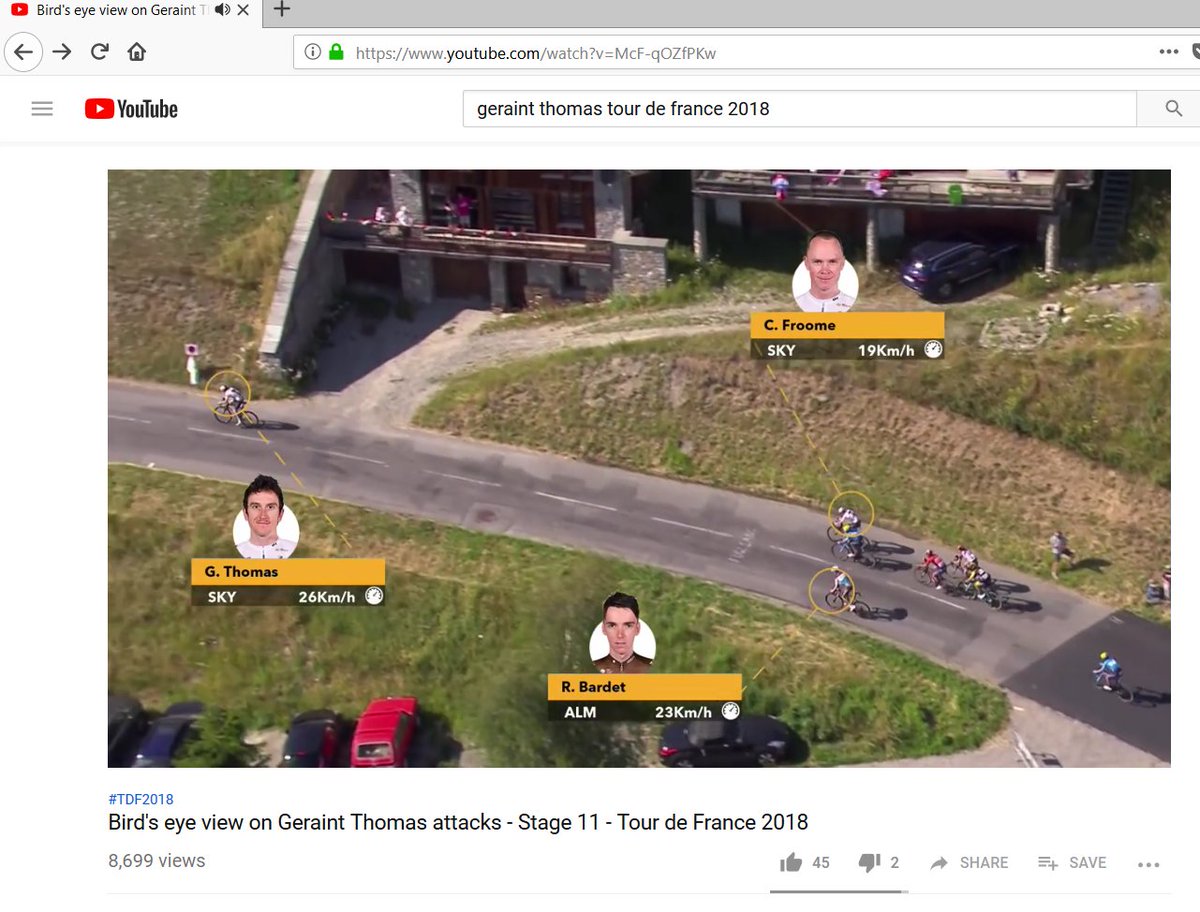Click the green secure padlock icon
This screenshot has height=912, width=1200.
[336, 52]
